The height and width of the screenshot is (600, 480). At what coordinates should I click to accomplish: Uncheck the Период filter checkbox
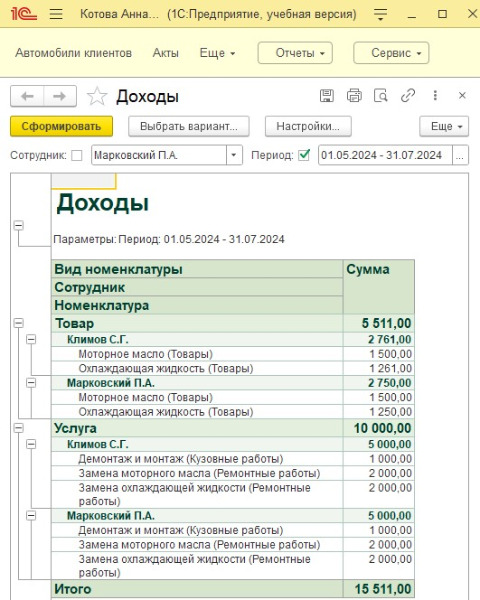click(304, 155)
